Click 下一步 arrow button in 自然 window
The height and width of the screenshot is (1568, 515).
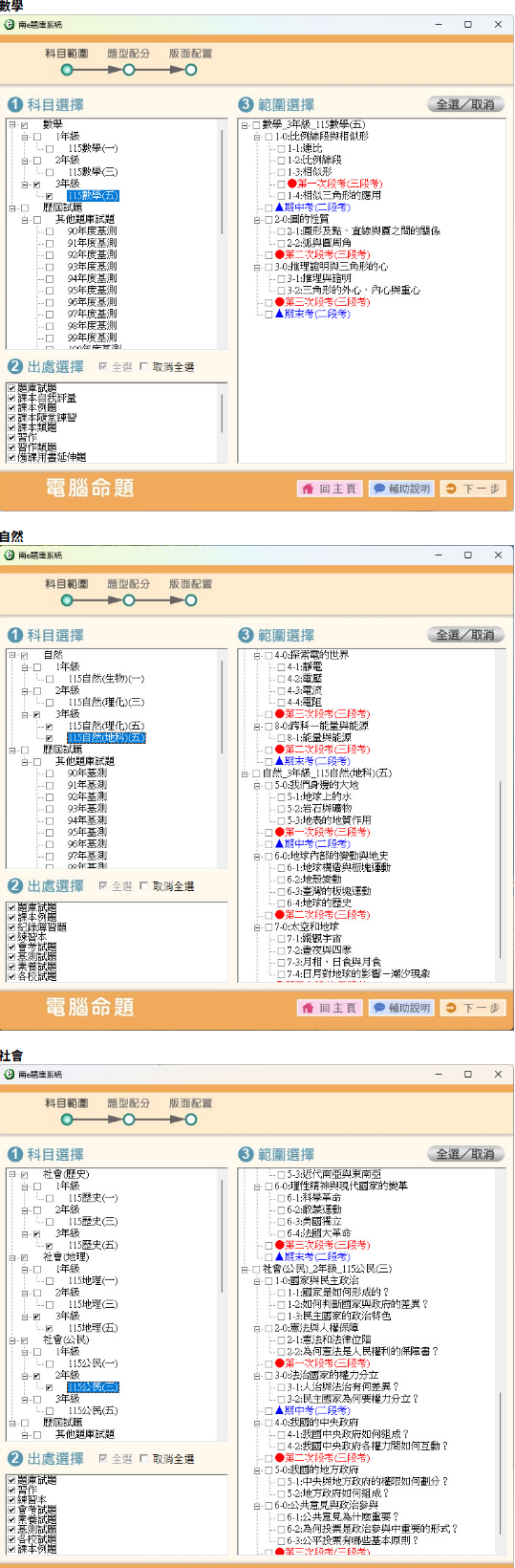(473, 1008)
